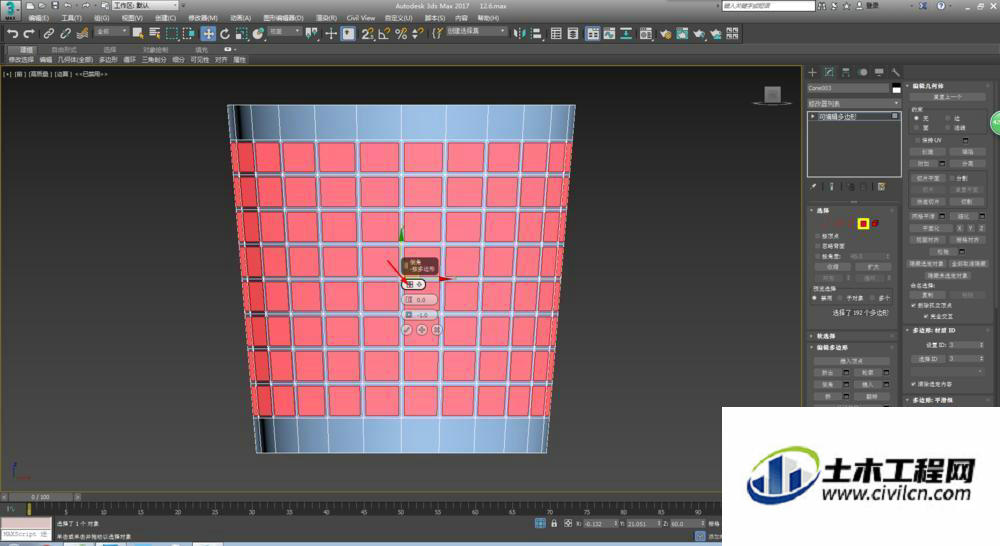
Task: Click the object color swatch beside Cone003
Action: click(x=896, y=88)
